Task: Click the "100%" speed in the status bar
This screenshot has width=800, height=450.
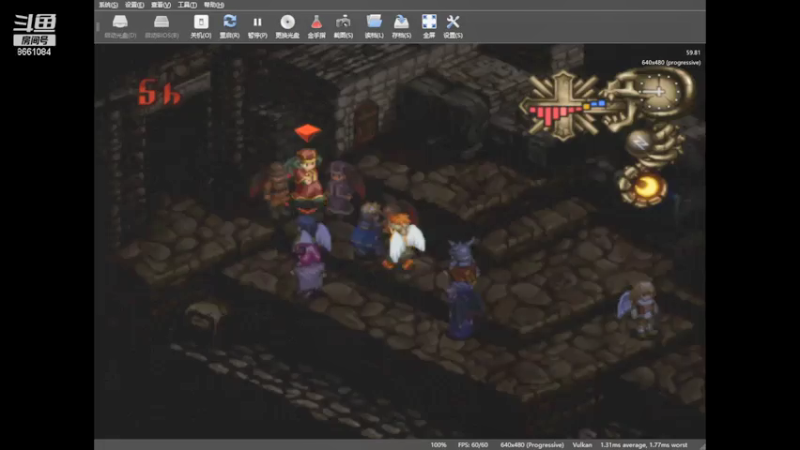Action: point(438,445)
